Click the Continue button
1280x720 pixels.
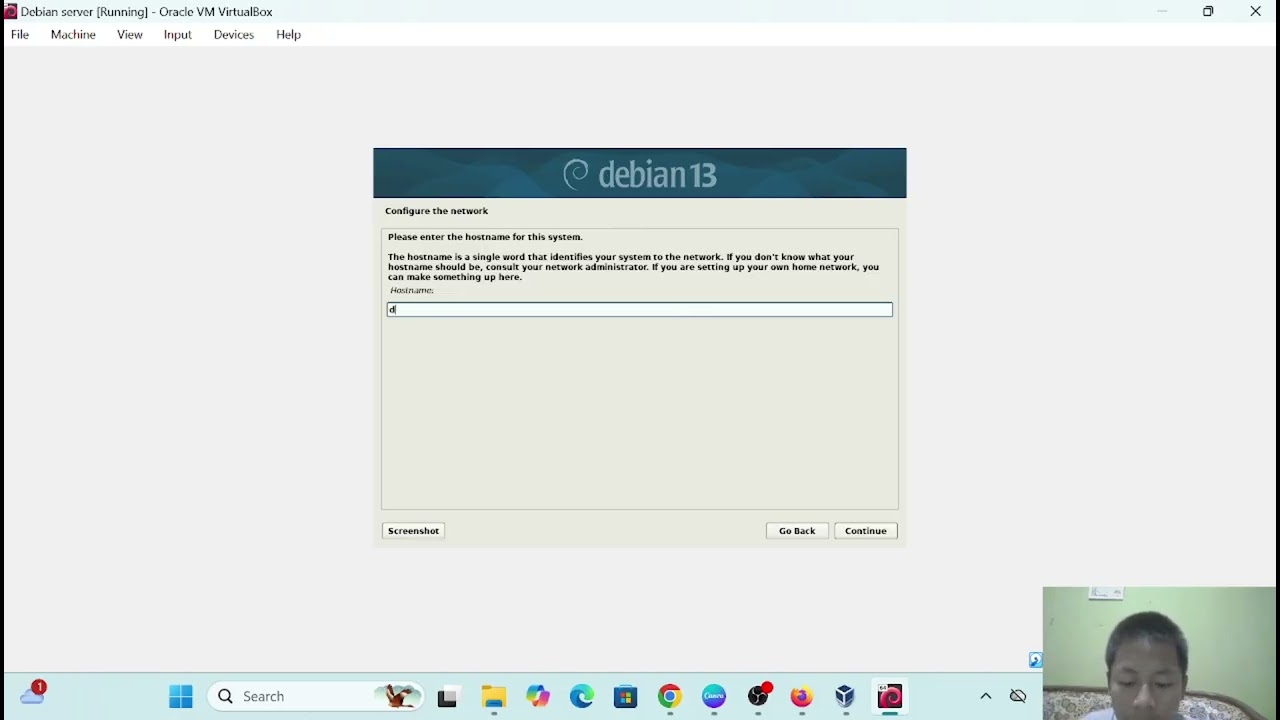tap(866, 531)
